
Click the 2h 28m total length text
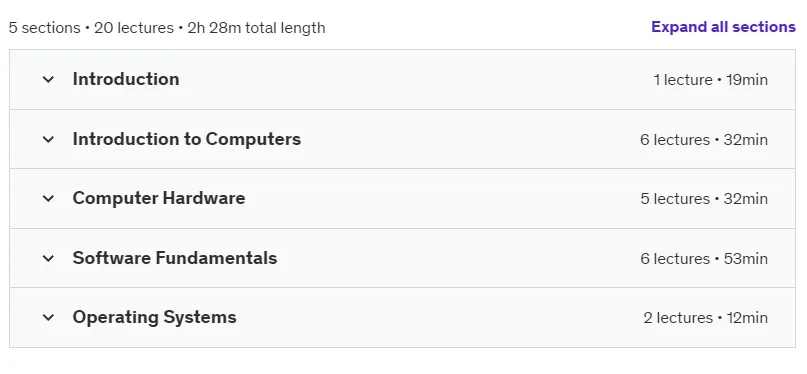256,27
